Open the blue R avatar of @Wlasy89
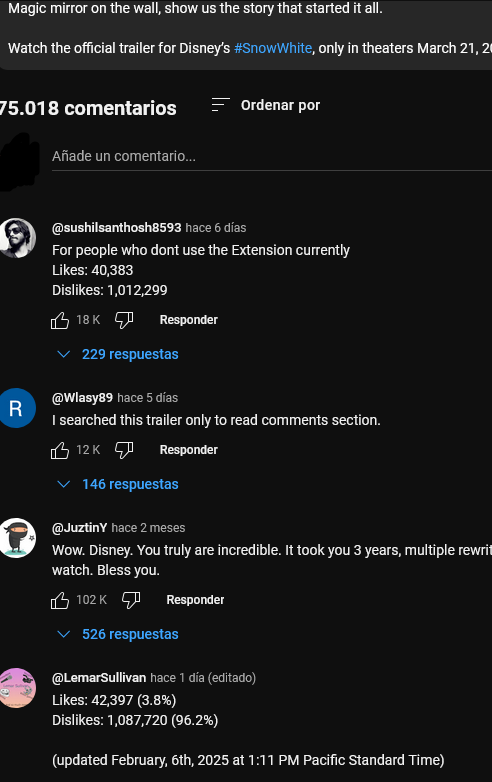Screen dimensions: 492x782 coord(17,408)
